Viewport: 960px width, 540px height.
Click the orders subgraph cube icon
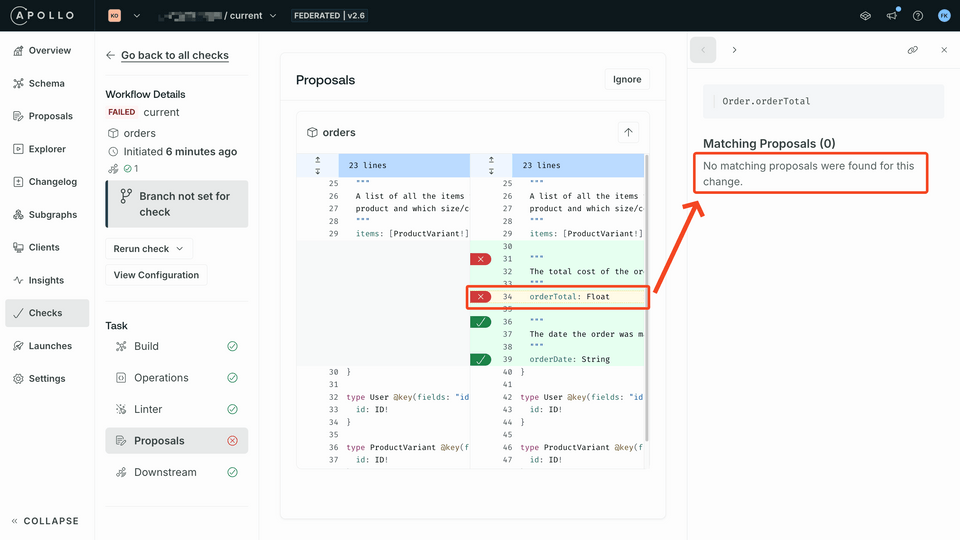click(x=312, y=132)
